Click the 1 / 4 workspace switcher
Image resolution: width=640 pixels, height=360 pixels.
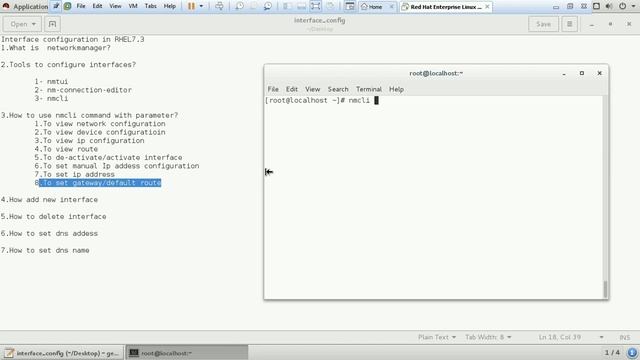612,352
